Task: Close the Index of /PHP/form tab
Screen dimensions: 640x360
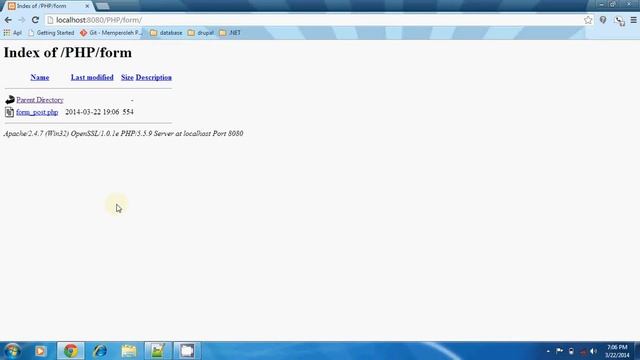Action: (x=87, y=6)
